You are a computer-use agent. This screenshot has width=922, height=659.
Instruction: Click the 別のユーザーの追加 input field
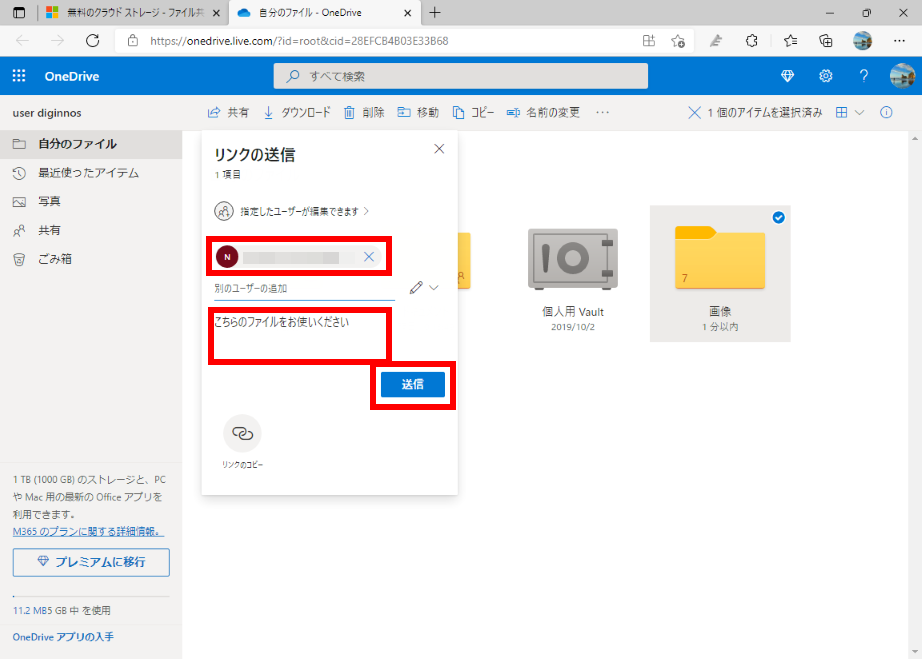click(x=304, y=289)
